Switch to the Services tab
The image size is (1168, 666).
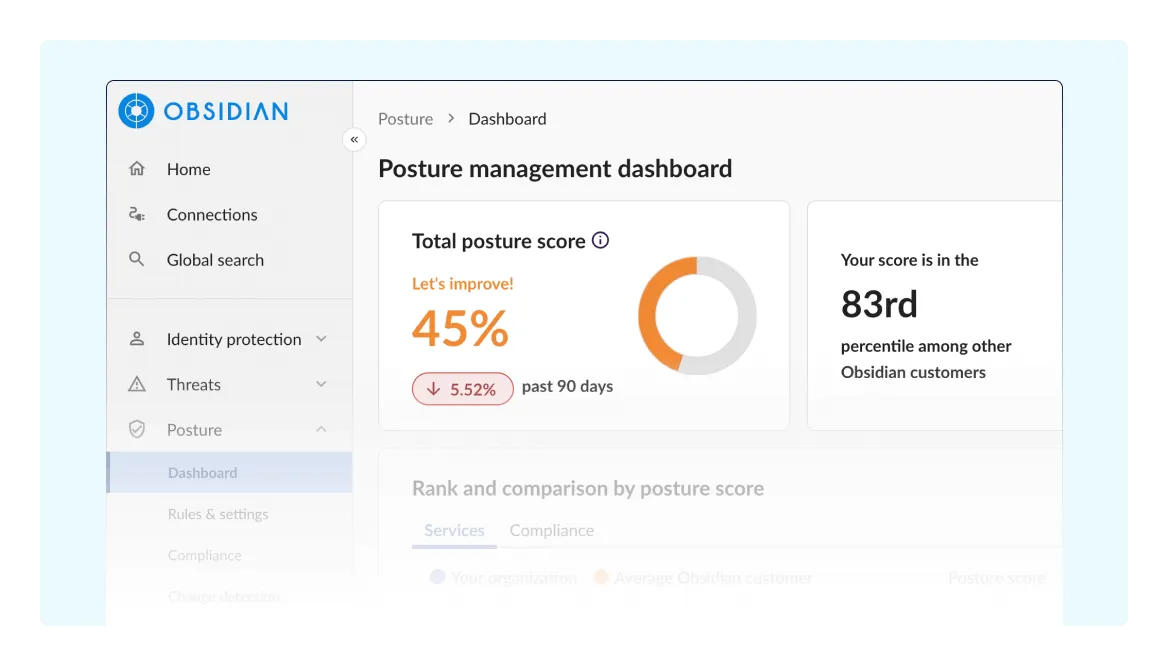coord(454,530)
